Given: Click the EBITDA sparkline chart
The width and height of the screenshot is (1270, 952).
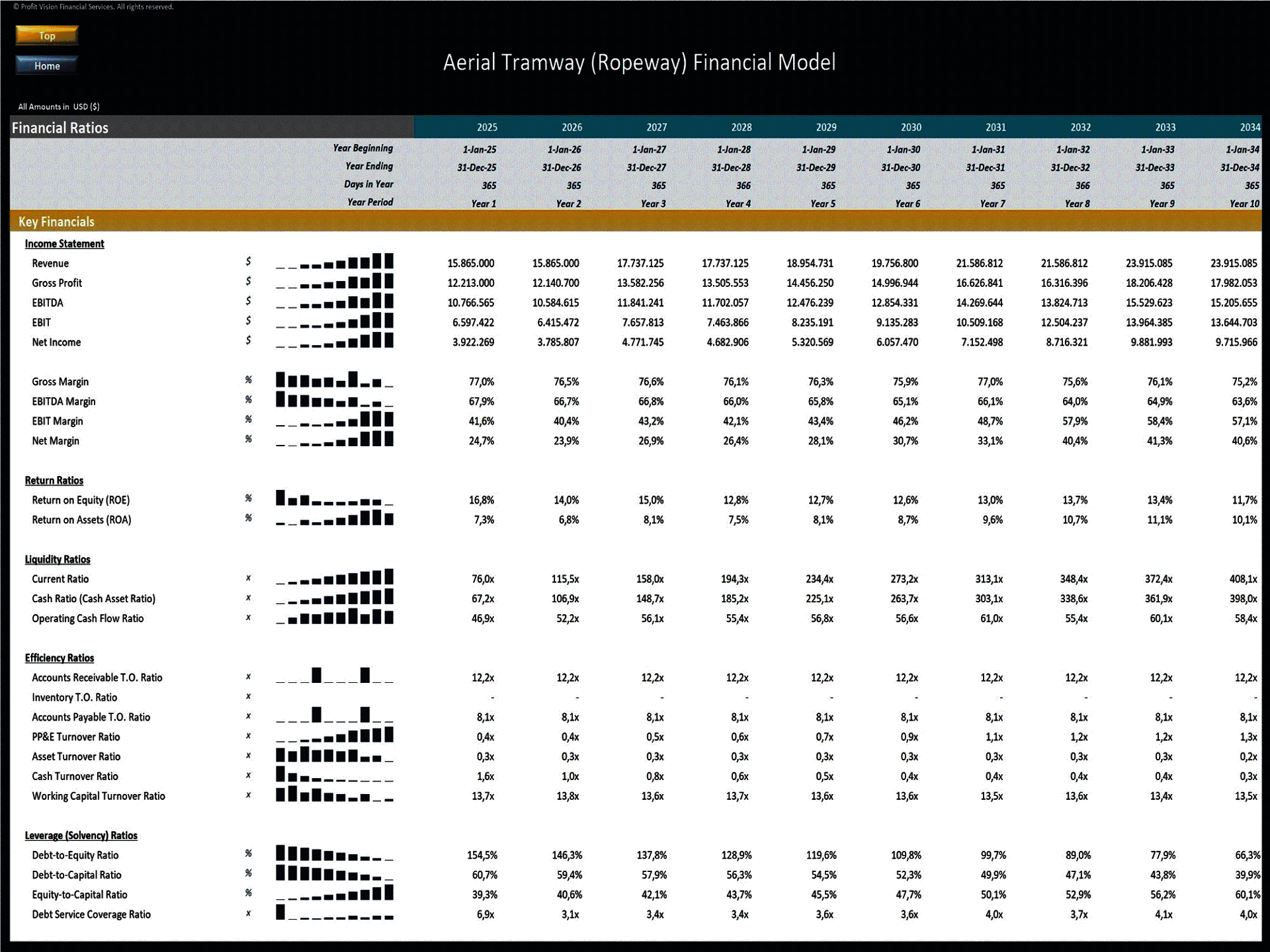Looking at the screenshot, I should tap(335, 301).
